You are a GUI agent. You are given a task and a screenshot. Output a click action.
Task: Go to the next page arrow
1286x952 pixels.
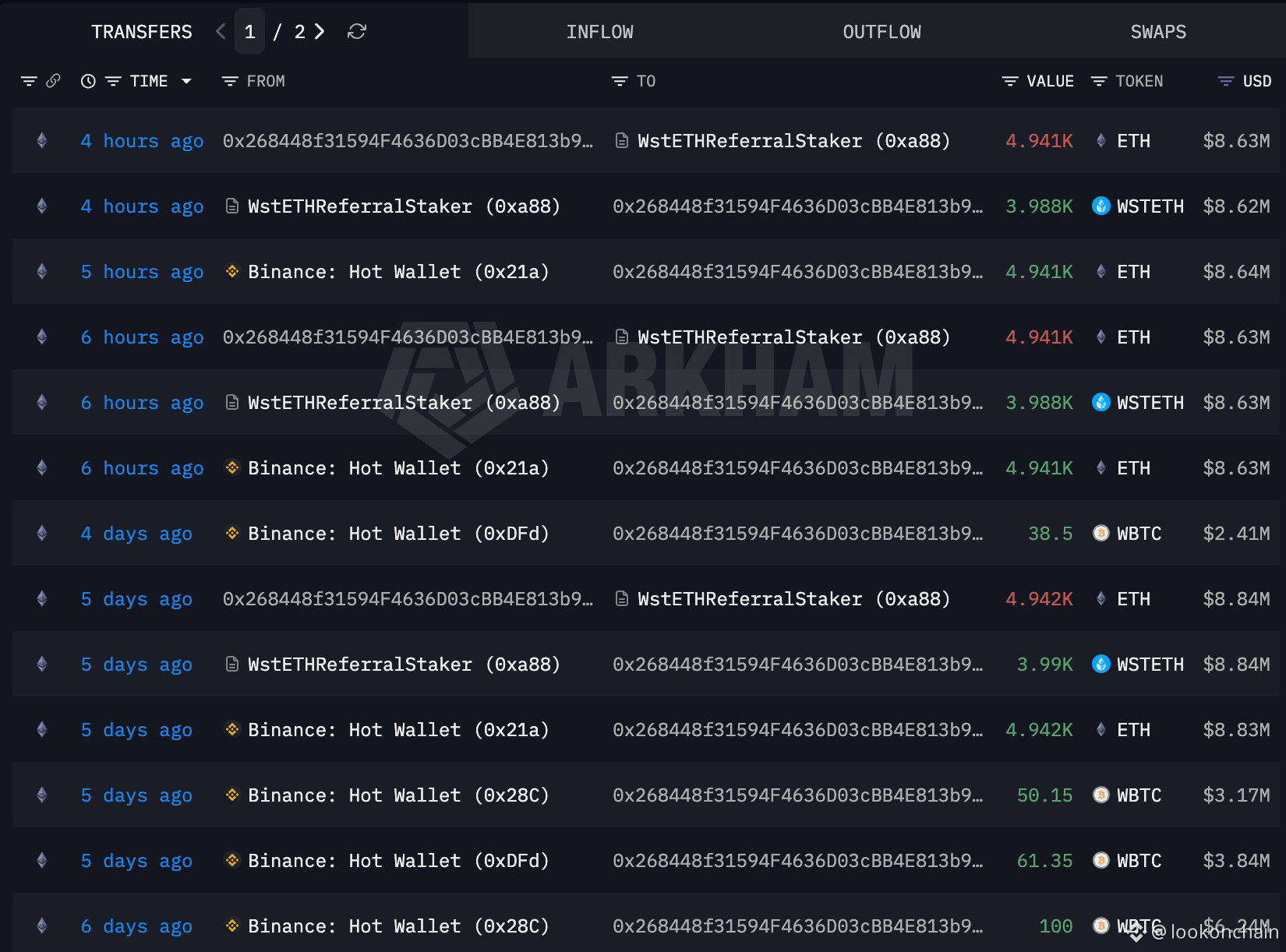(320, 31)
